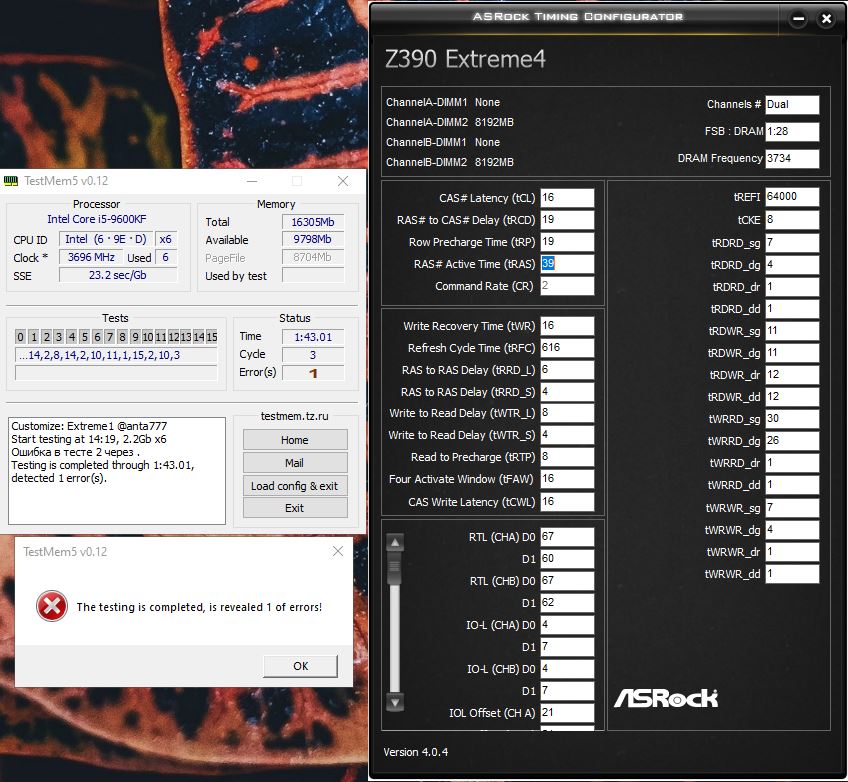
Task: Click the red error icon in dialog
Action: (x=52, y=606)
